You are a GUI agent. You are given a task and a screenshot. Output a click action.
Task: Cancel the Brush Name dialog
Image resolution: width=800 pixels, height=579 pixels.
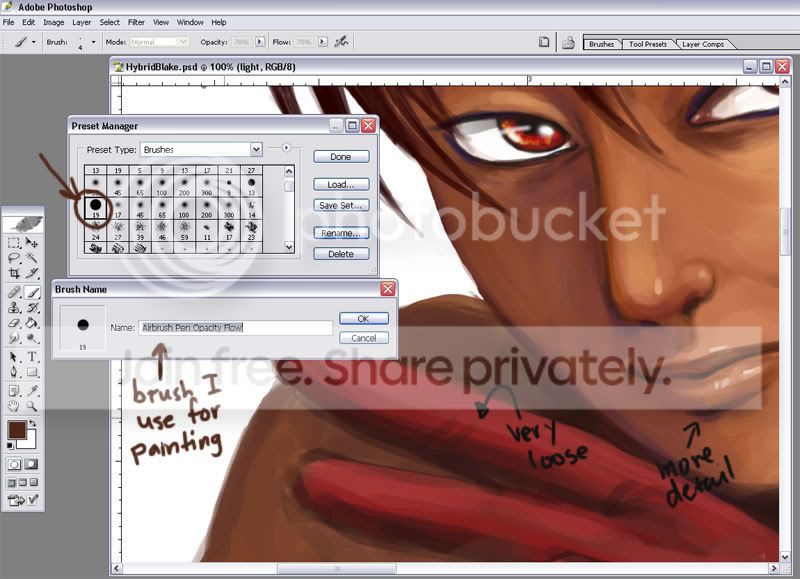(x=364, y=338)
